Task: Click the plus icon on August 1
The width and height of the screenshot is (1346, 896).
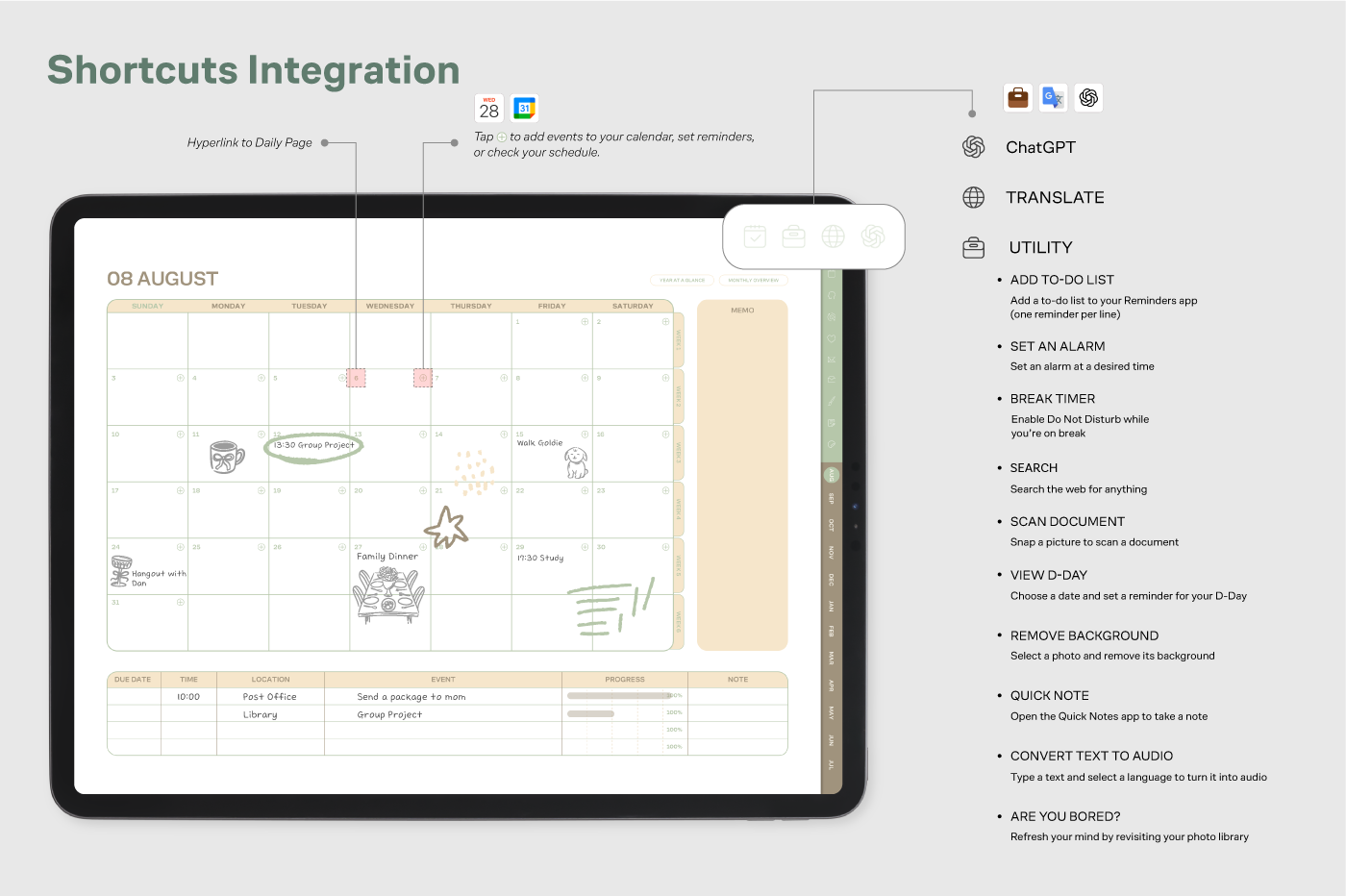Action: pyautogui.click(x=585, y=322)
